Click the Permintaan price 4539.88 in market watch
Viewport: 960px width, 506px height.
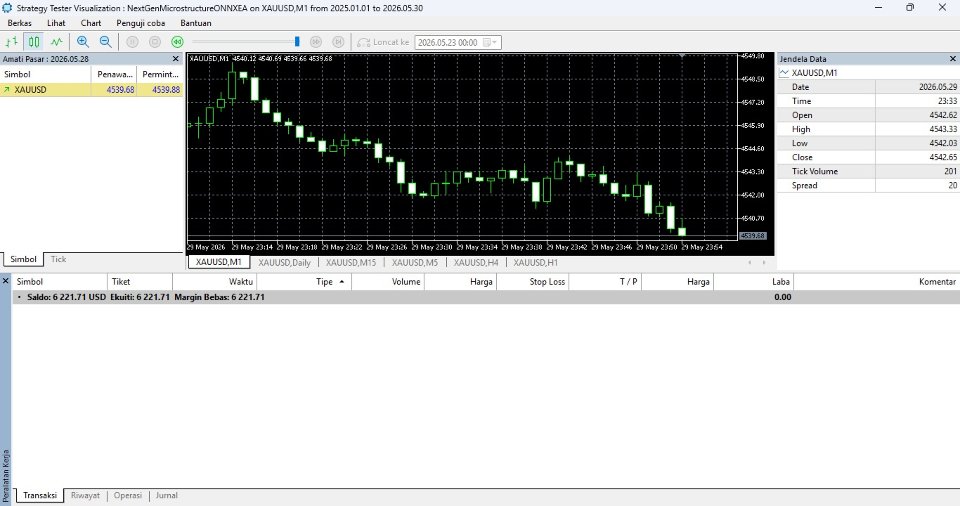click(166, 89)
